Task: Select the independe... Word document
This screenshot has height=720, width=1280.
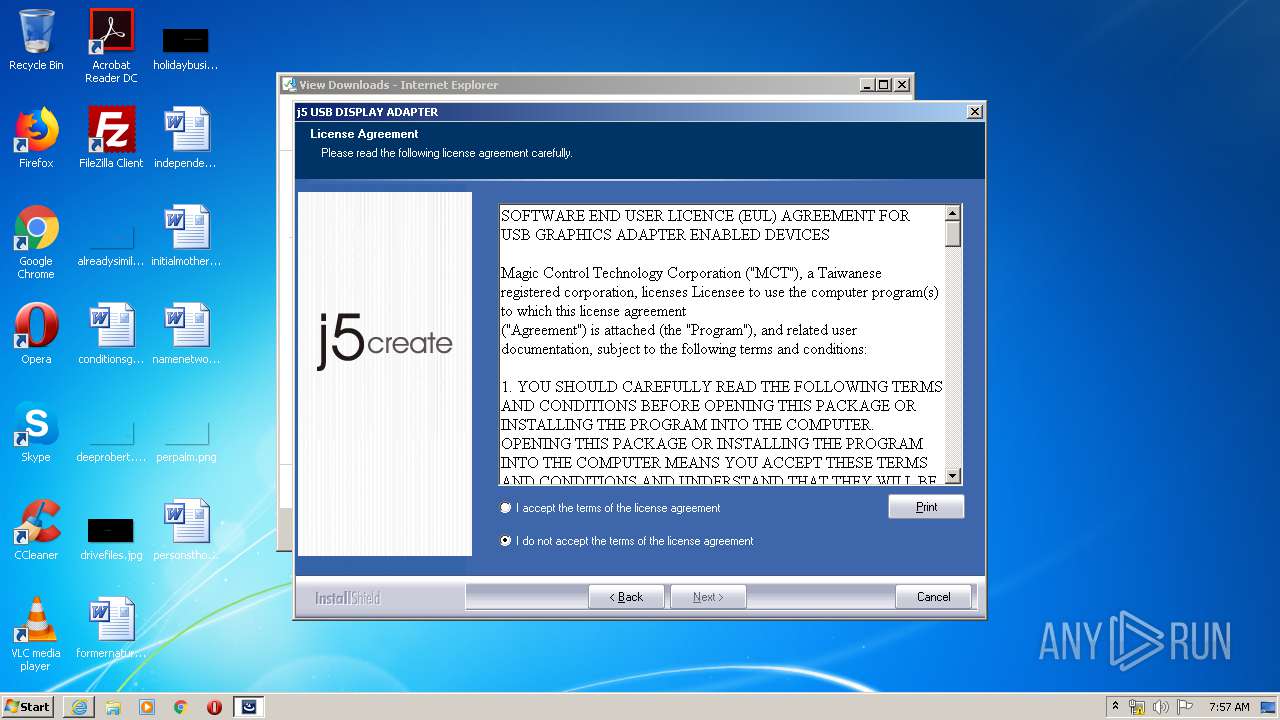Action: pyautogui.click(x=186, y=137)
